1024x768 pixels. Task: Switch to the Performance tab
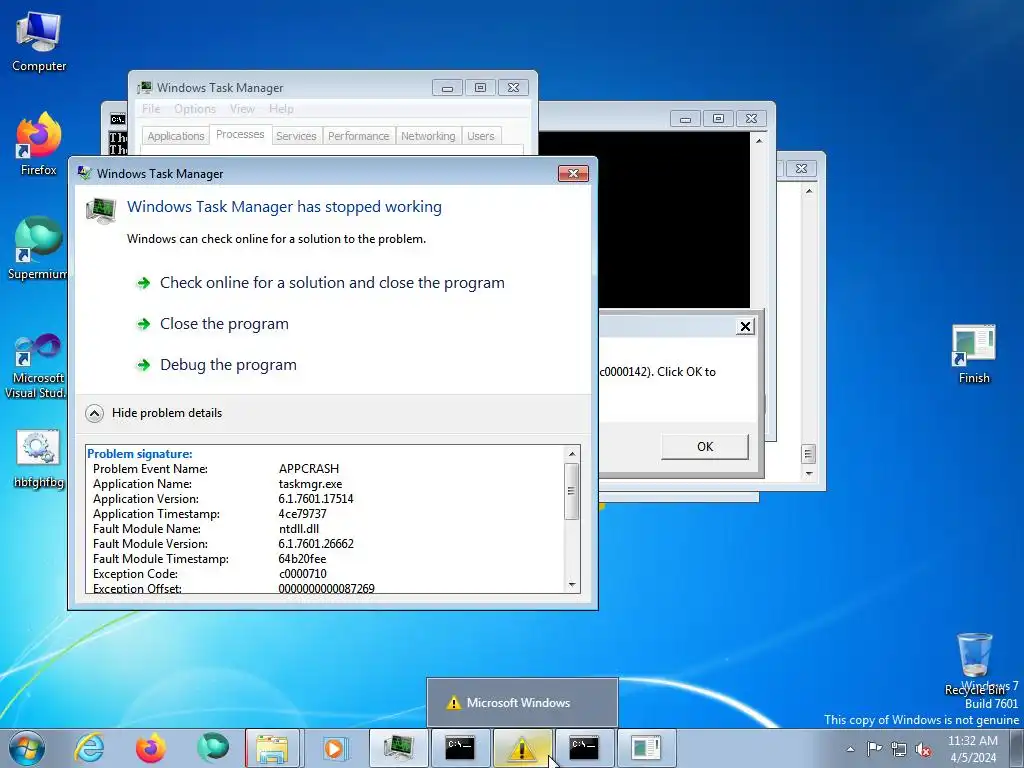(359, 136)
